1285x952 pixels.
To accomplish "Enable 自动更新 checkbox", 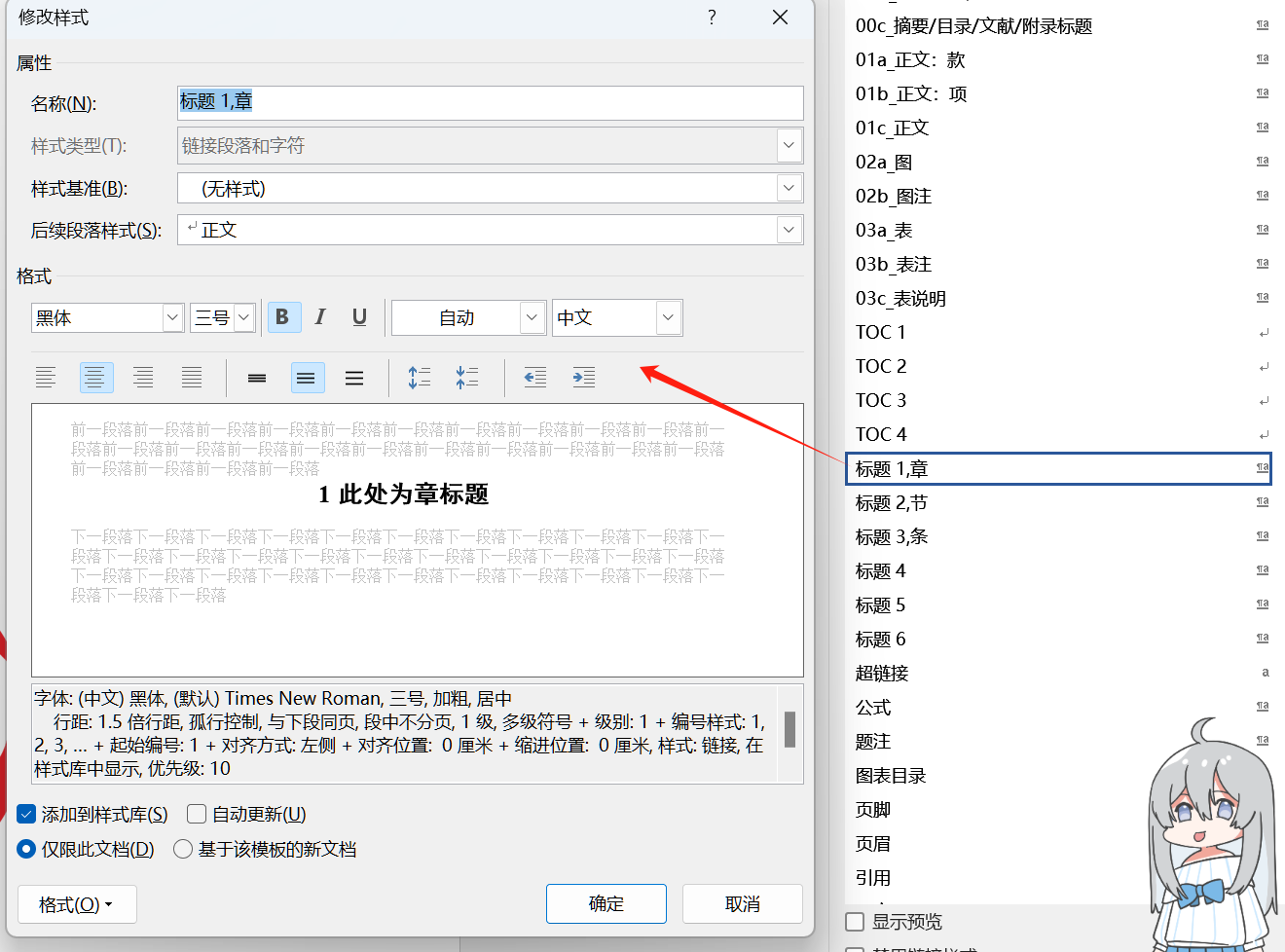I will pos(197,814).
